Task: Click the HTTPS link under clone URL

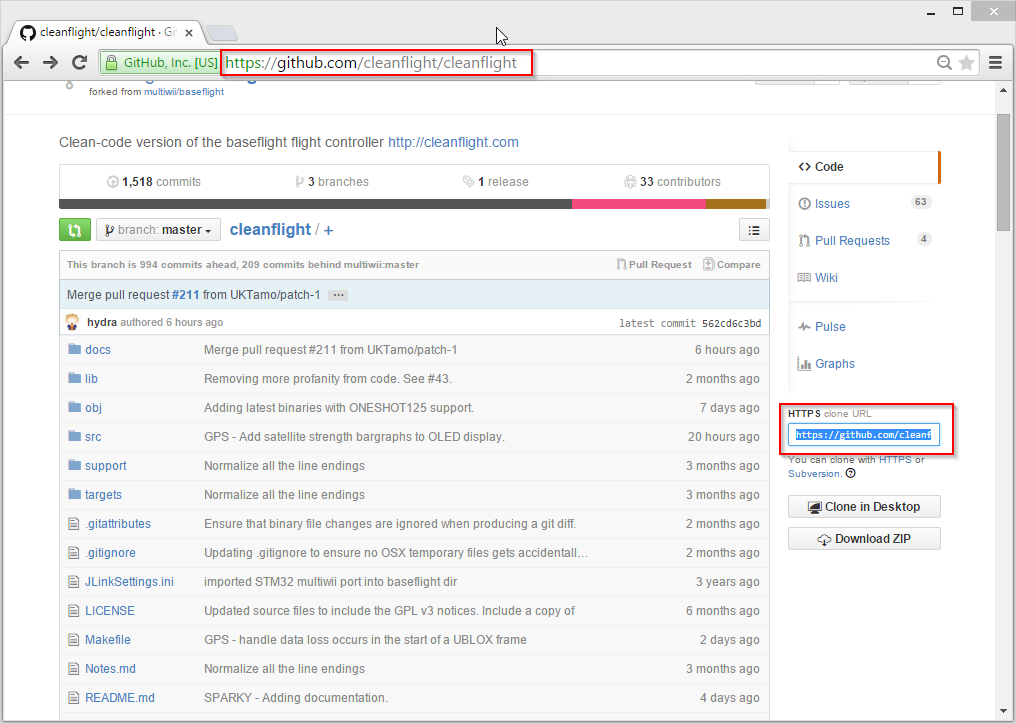Action: tap(895, 460)
